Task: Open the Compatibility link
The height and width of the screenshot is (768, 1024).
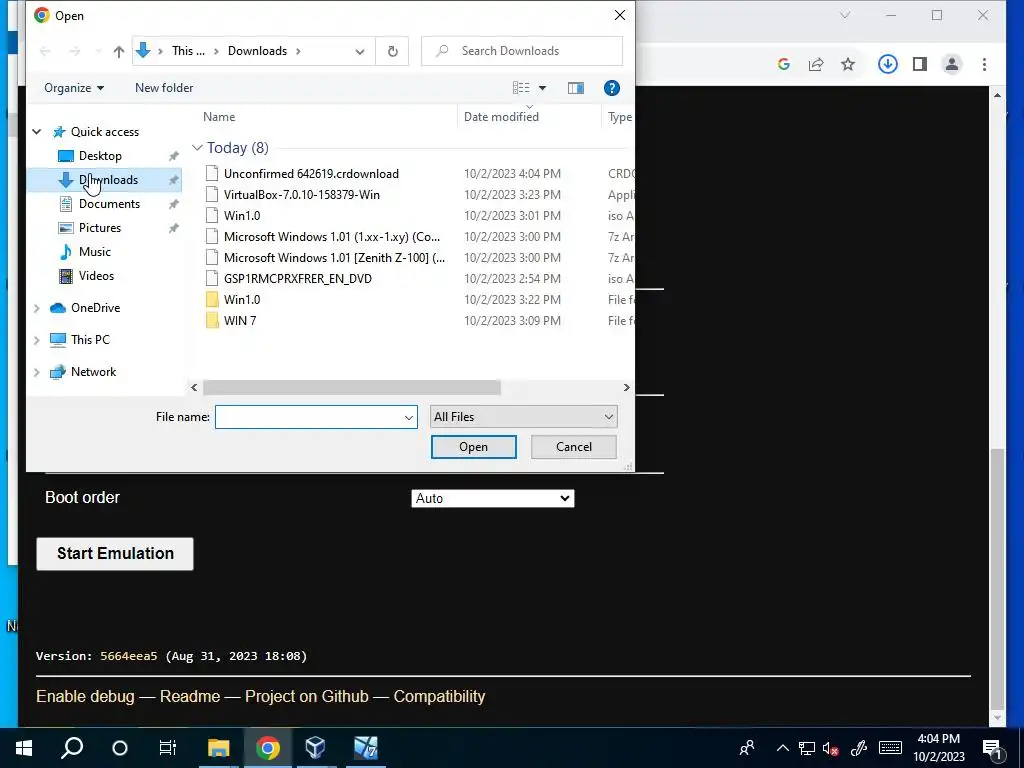Action: [x=439, y=697]
